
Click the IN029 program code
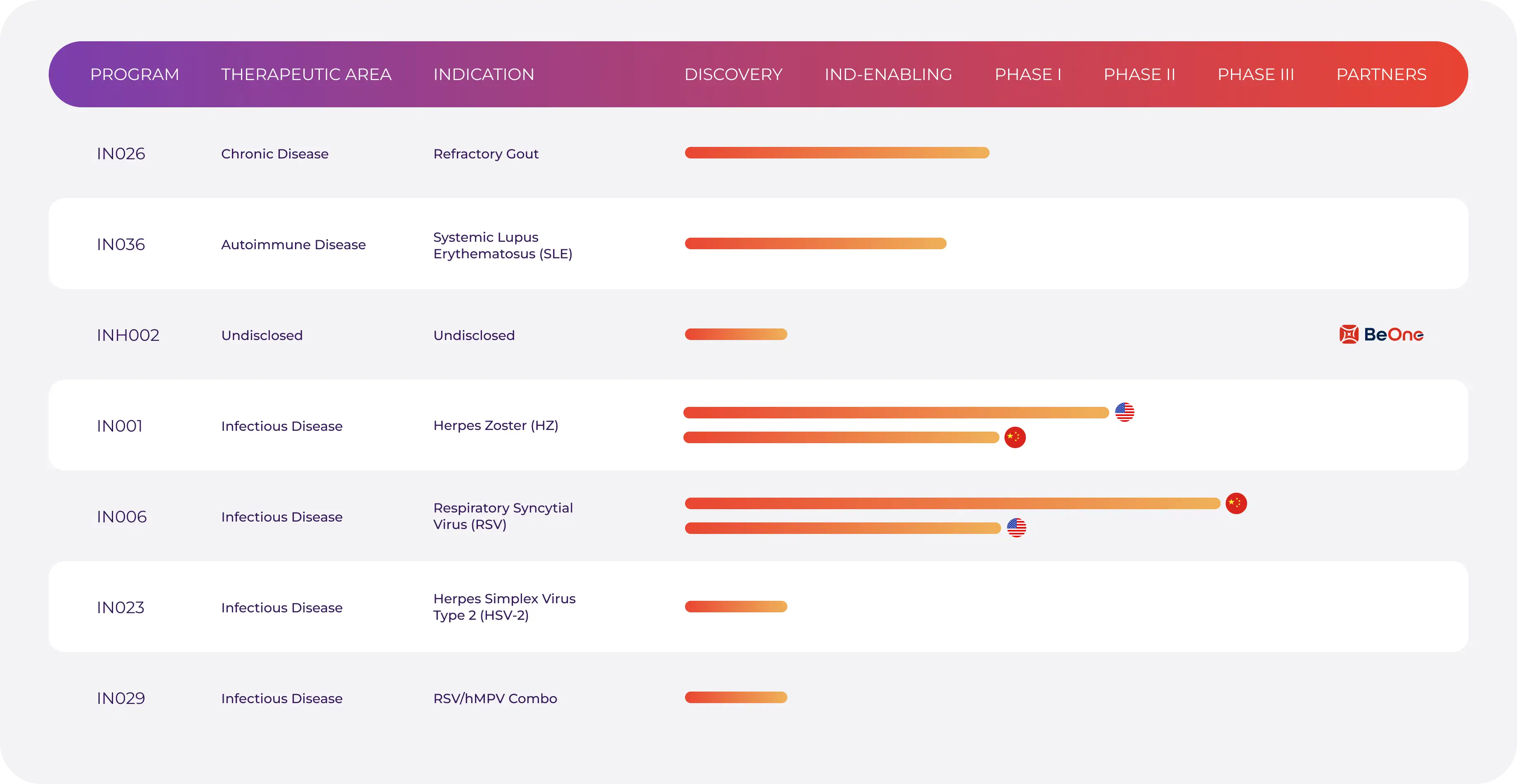[121, 698]
